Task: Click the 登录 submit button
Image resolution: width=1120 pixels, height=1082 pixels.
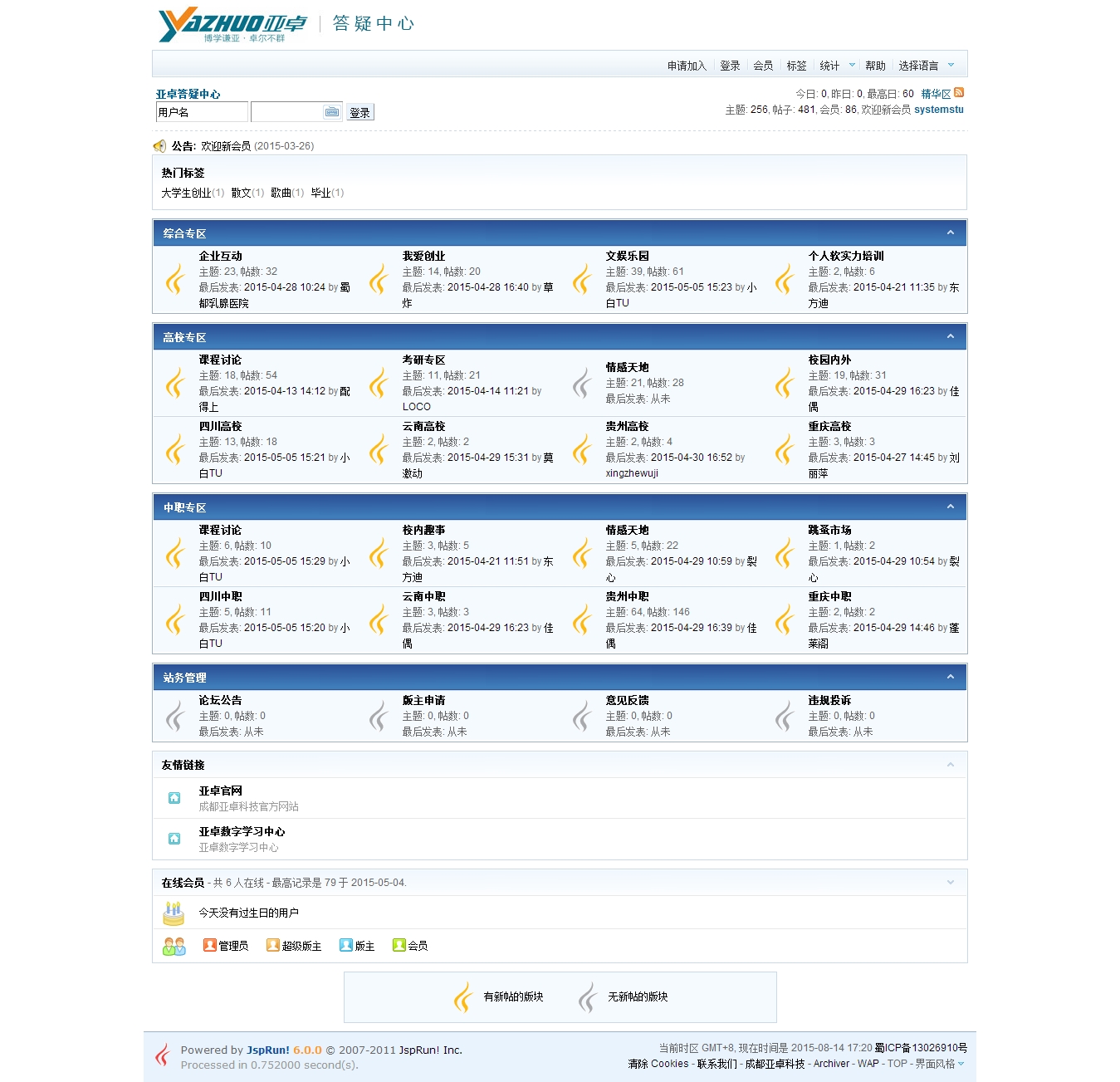Action: (x=359, y=112)
